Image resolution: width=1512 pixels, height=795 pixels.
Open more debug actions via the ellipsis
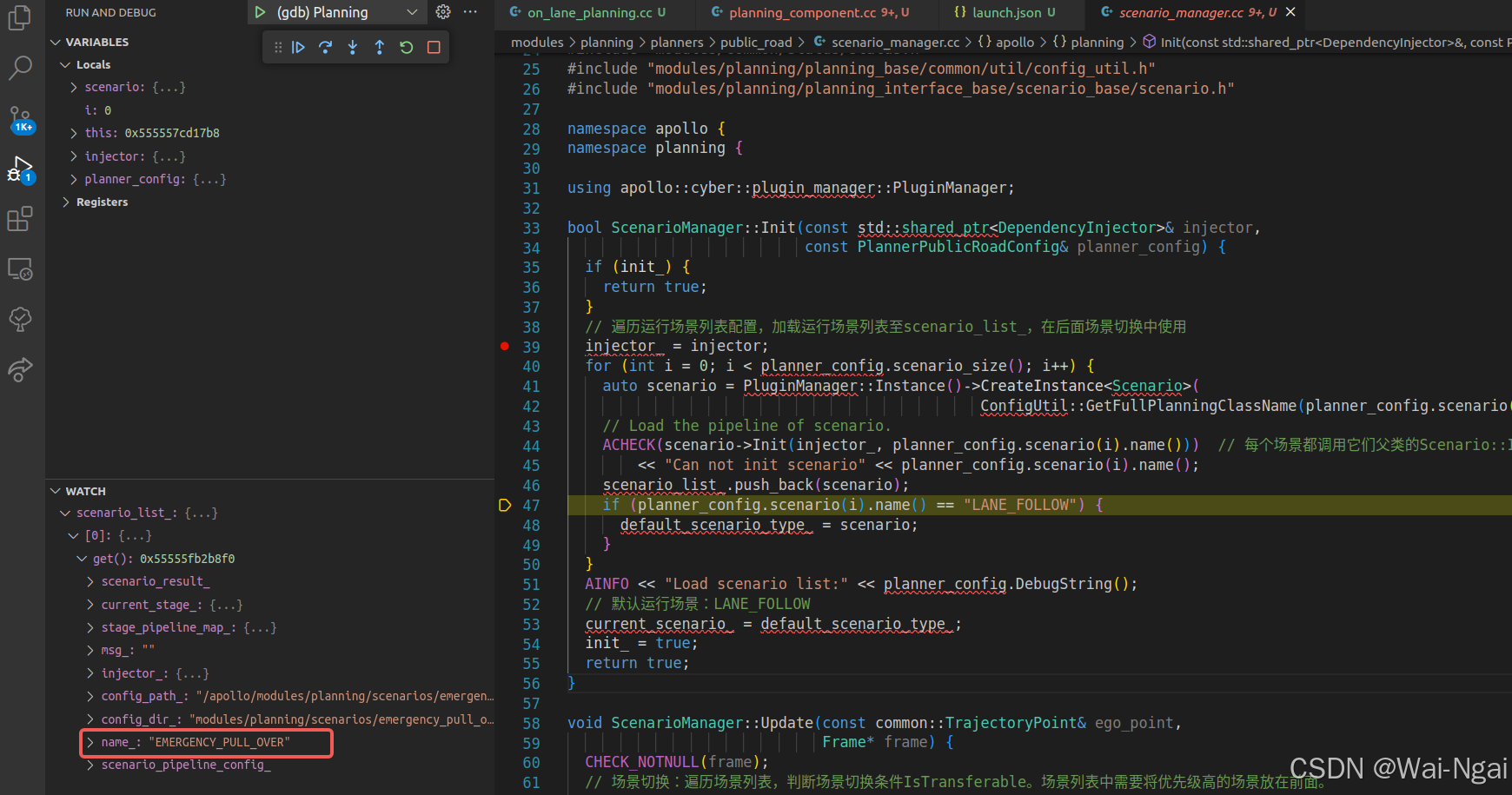[470, 12]
